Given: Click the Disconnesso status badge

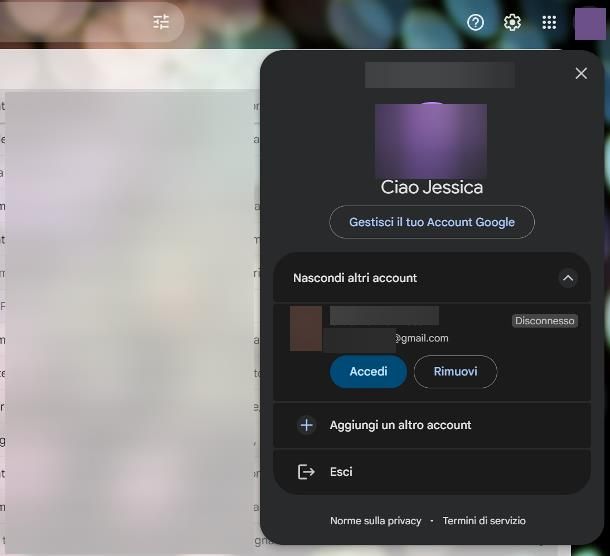Looking at the screenshot, I should click(544, 321).
